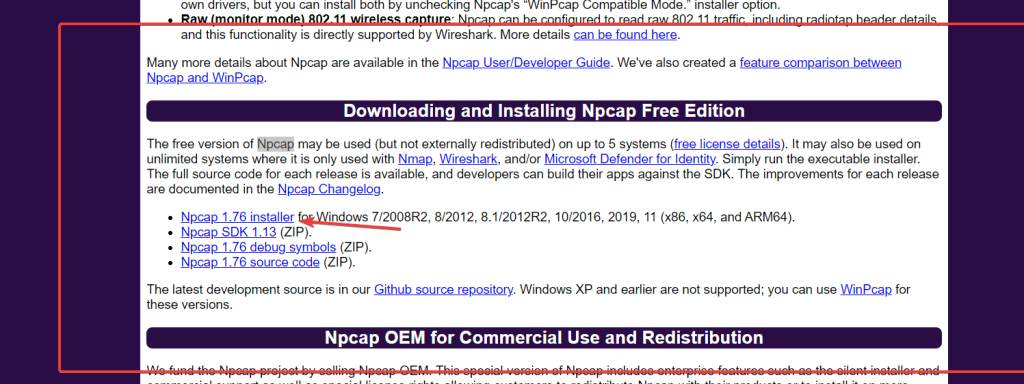Download the Npcap 1.76 installer
Viewport: 1024px width, 384px height.
238,217
